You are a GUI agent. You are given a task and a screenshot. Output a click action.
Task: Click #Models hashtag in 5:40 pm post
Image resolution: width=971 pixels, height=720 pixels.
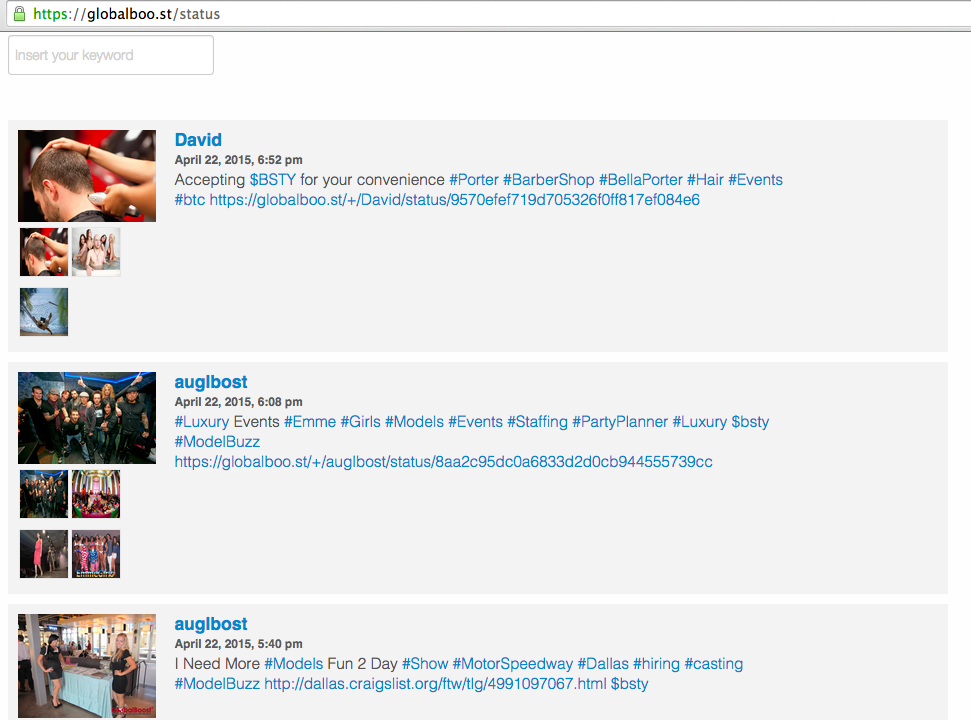point(294,664)
